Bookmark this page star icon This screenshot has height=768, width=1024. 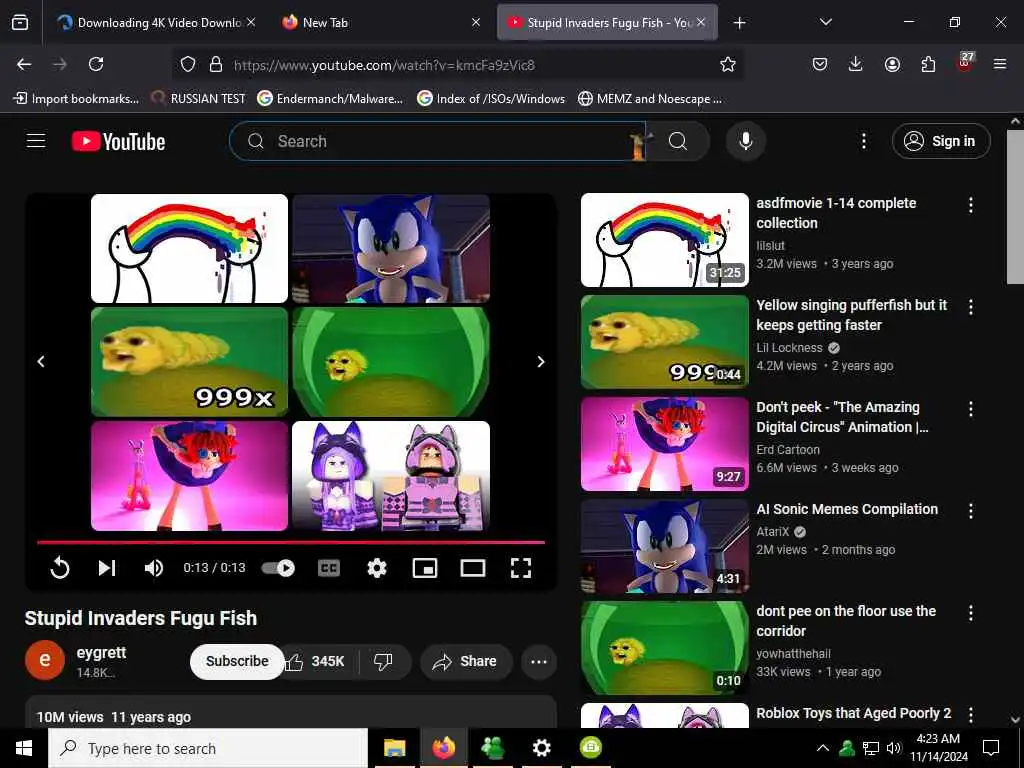coord(728,64)
